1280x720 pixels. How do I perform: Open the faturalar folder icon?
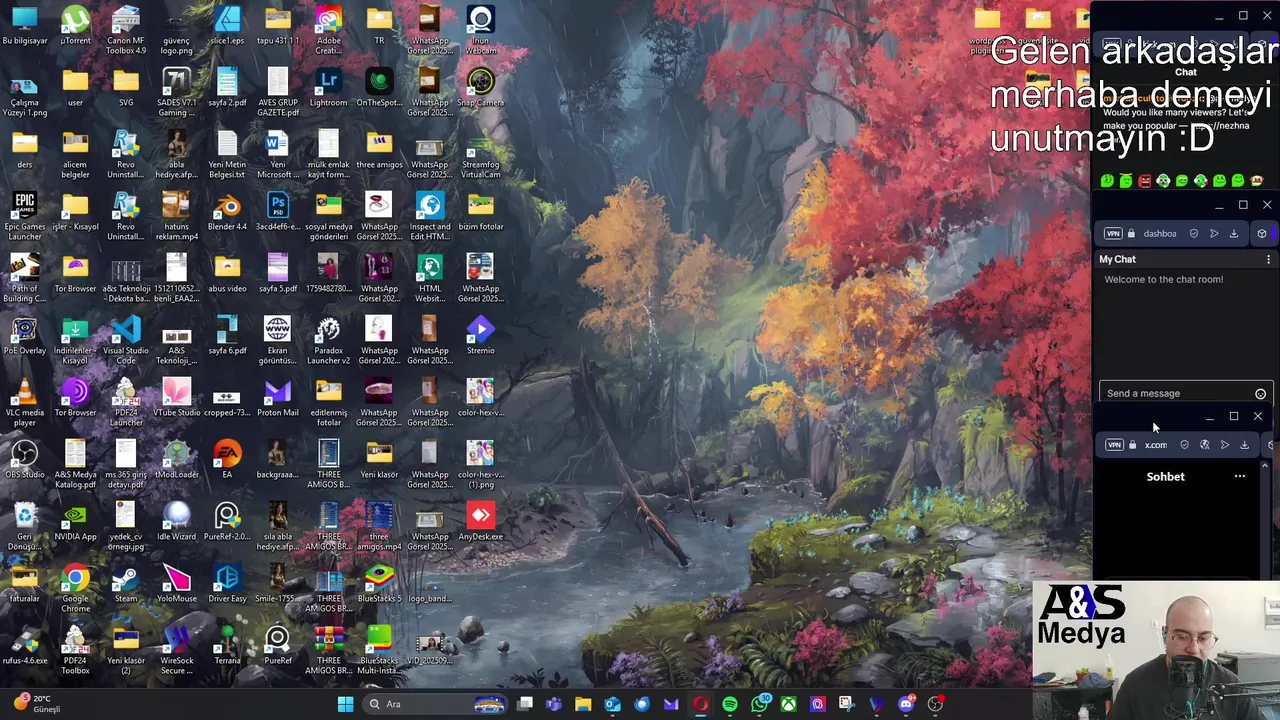25,584
